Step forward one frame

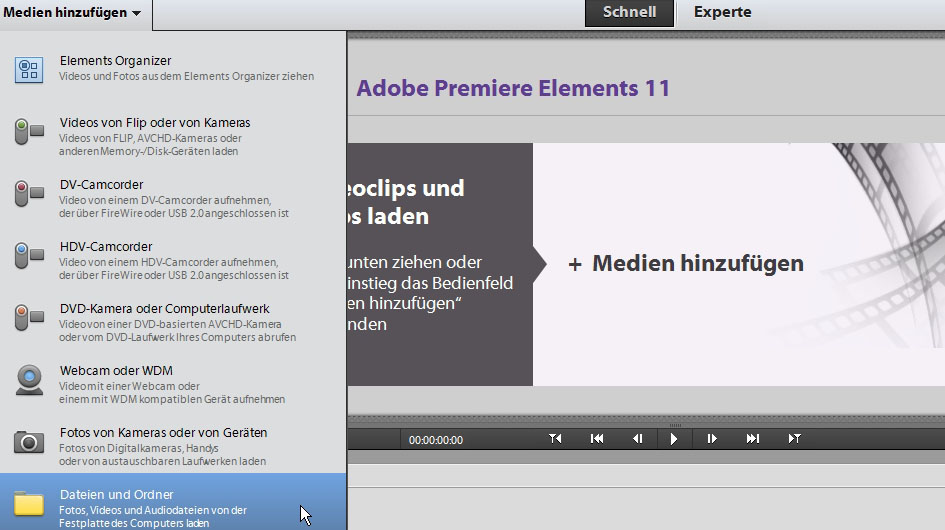[712, 439]
